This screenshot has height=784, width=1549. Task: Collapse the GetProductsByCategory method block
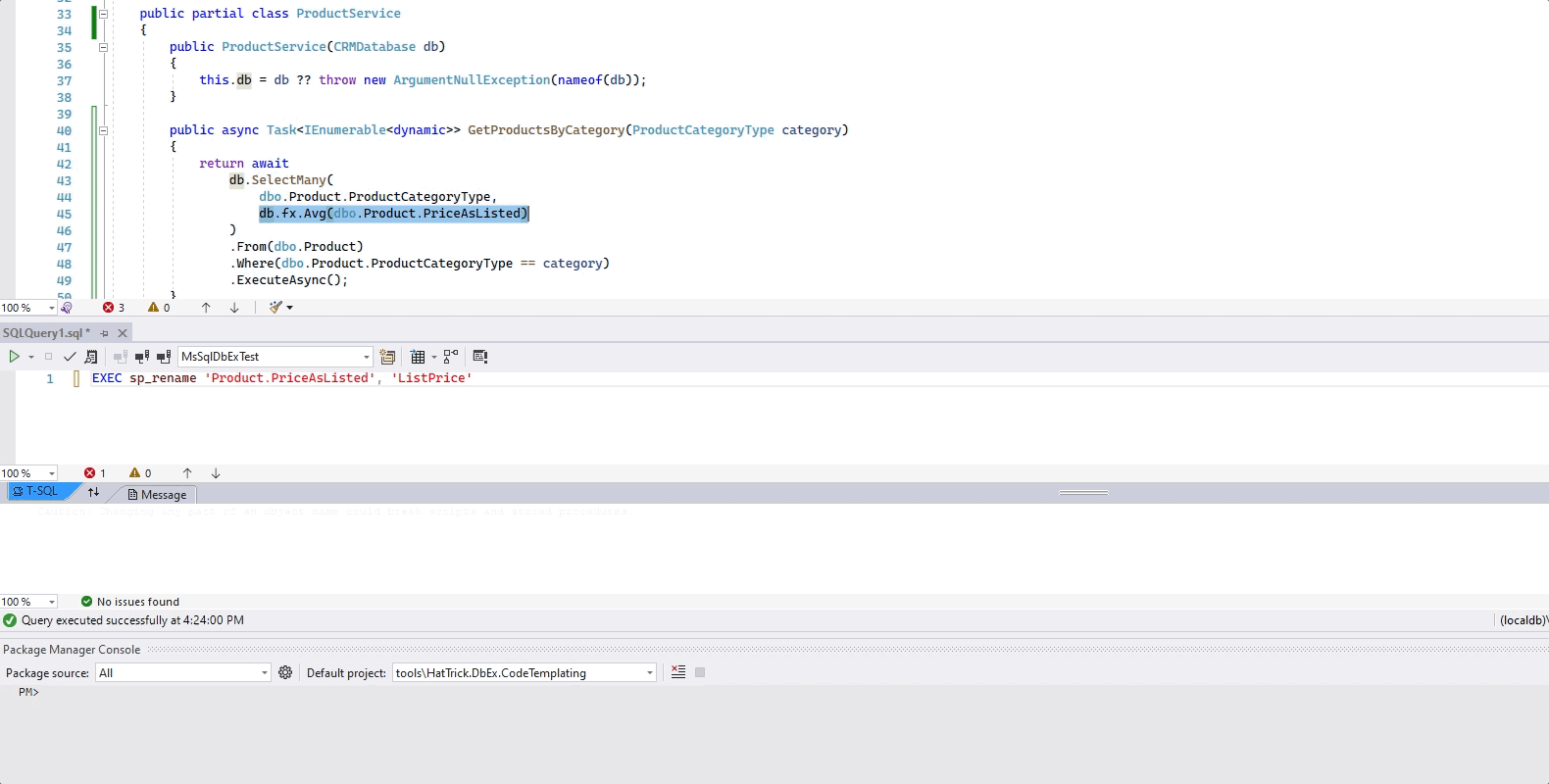pyautogui.click(x=103, y=130)
